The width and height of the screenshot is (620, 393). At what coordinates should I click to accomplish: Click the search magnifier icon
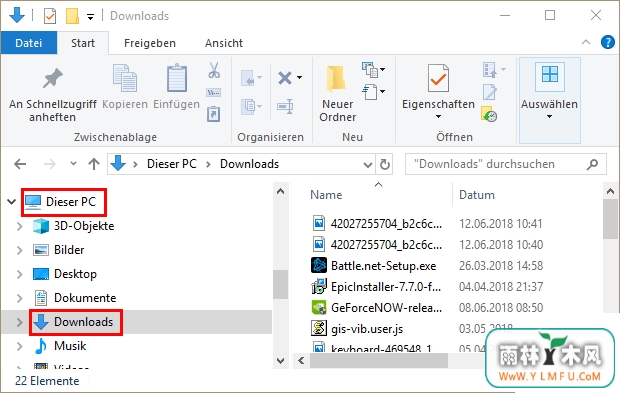(592, 164)
